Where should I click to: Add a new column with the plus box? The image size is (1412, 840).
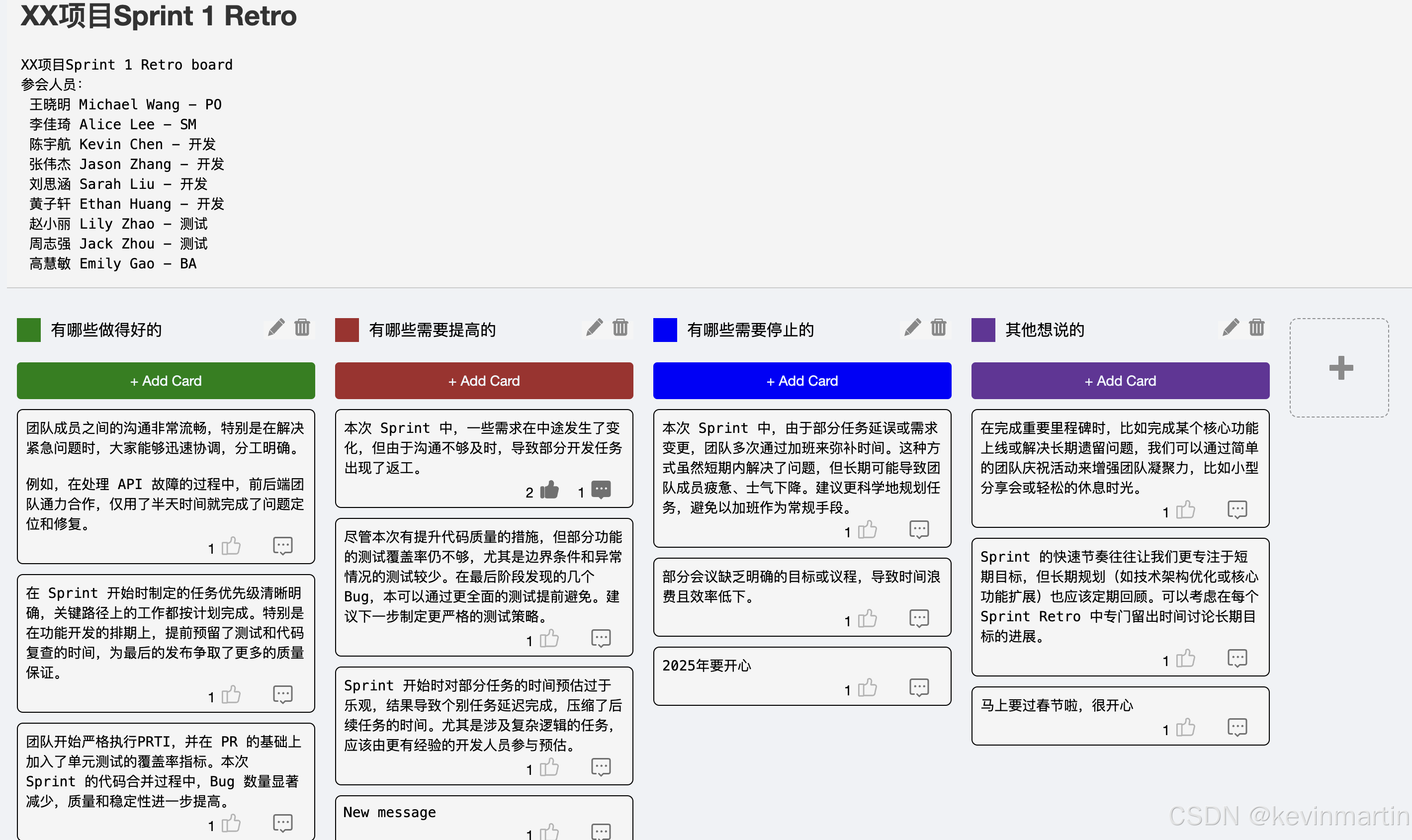tap(1339, 368)
